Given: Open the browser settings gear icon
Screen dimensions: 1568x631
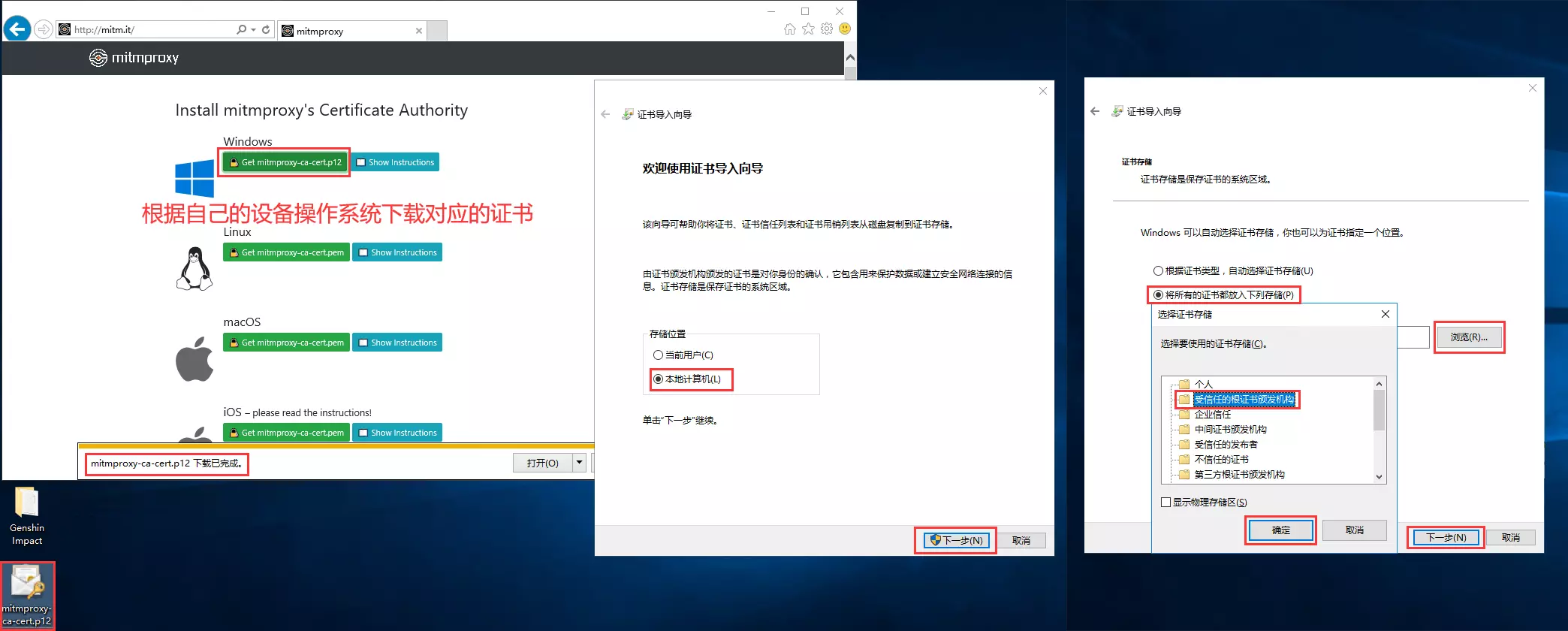Looking at the screenshot, I should coord(827,29).
